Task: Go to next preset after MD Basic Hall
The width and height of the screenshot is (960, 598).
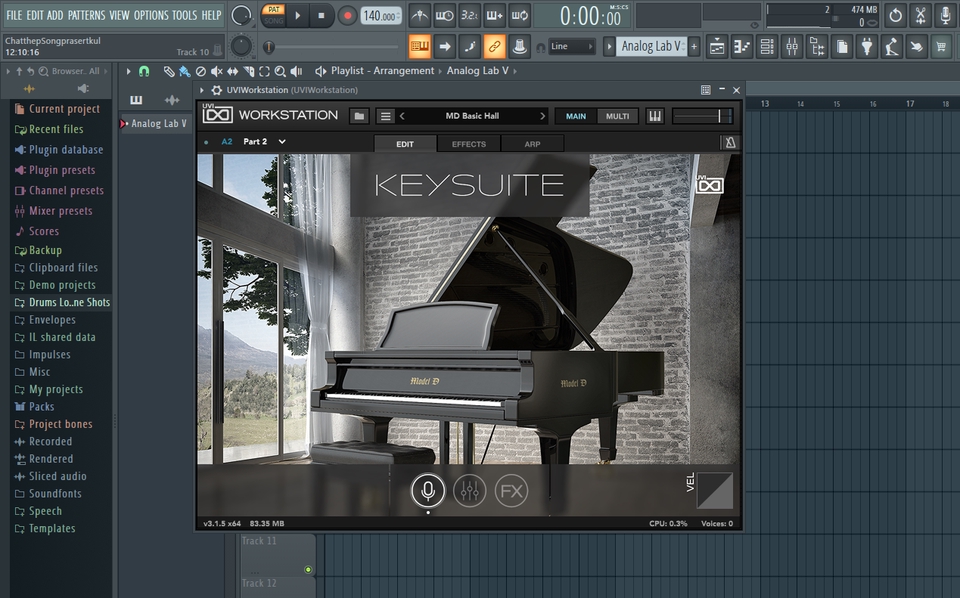Action: [x=542, y=116]
